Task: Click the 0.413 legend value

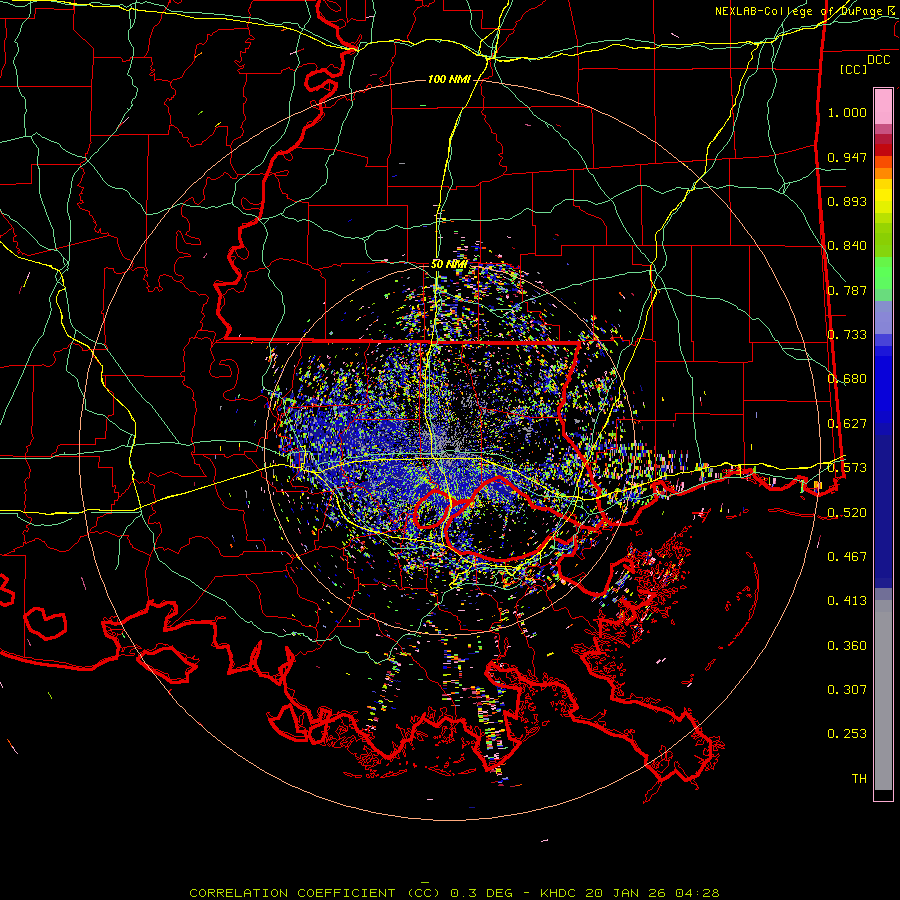Action: [847, 601]
